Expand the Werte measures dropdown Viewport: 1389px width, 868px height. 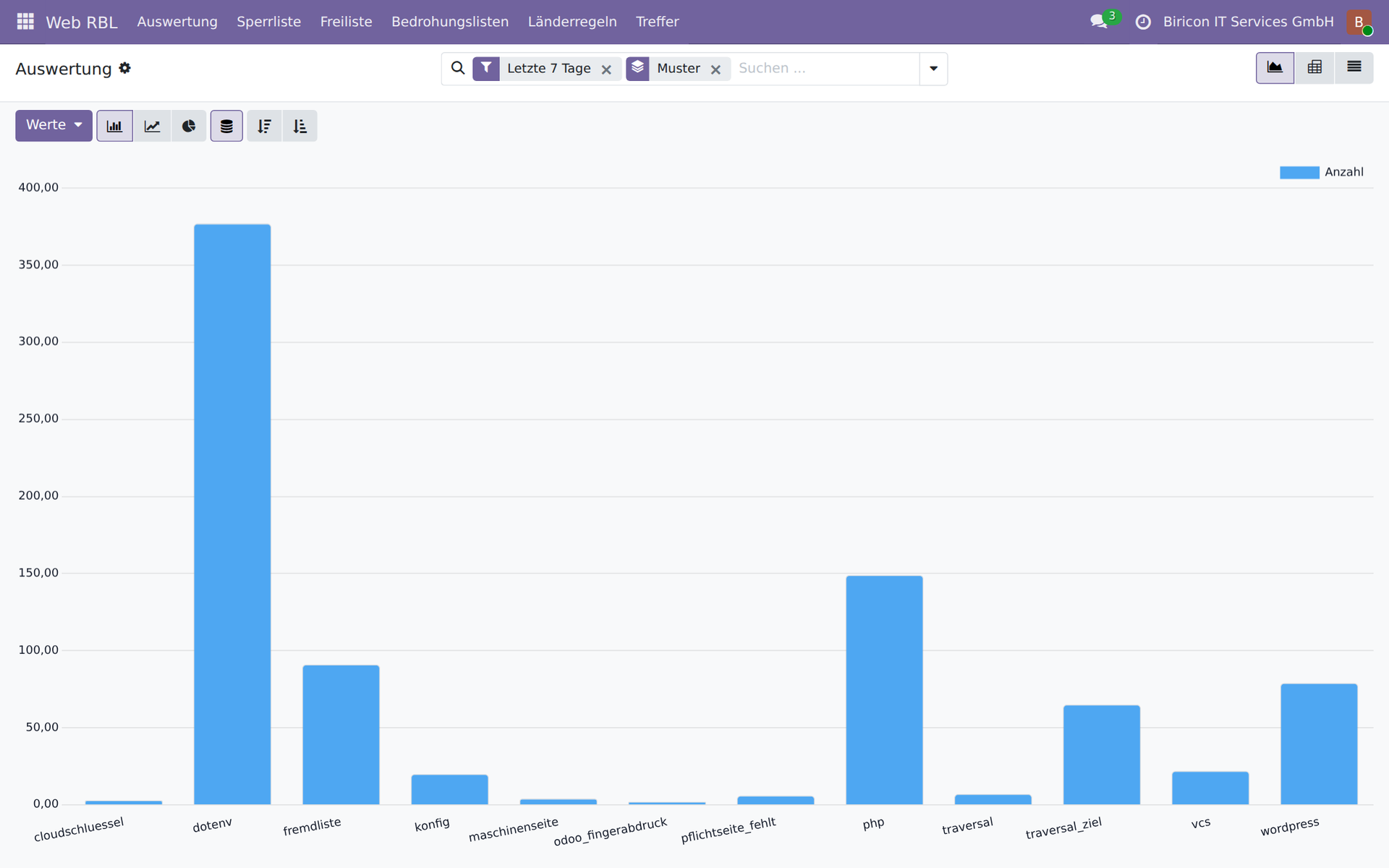pyautogui.click(x=54, y=125)
